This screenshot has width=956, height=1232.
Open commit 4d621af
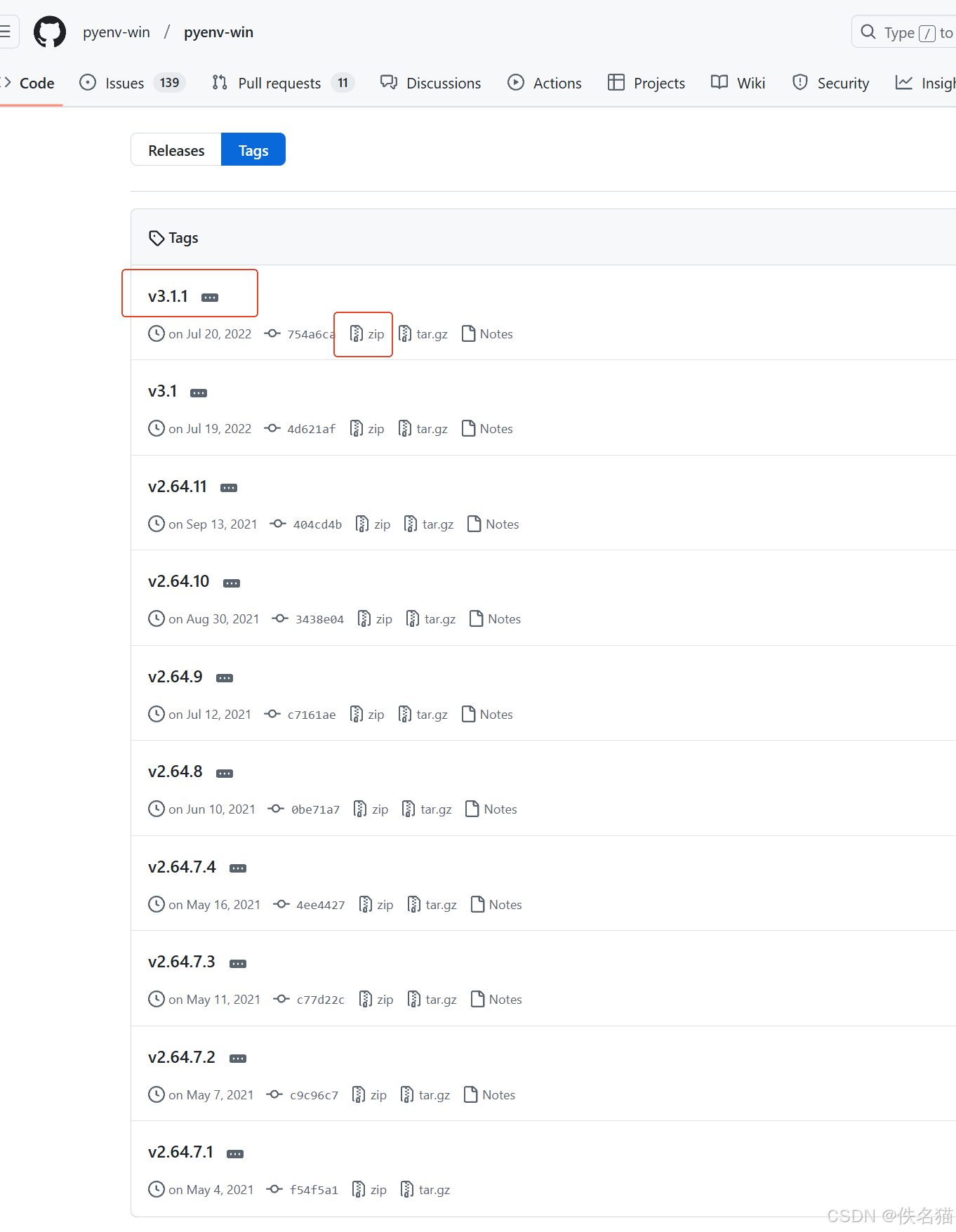[x=300, y=429]
